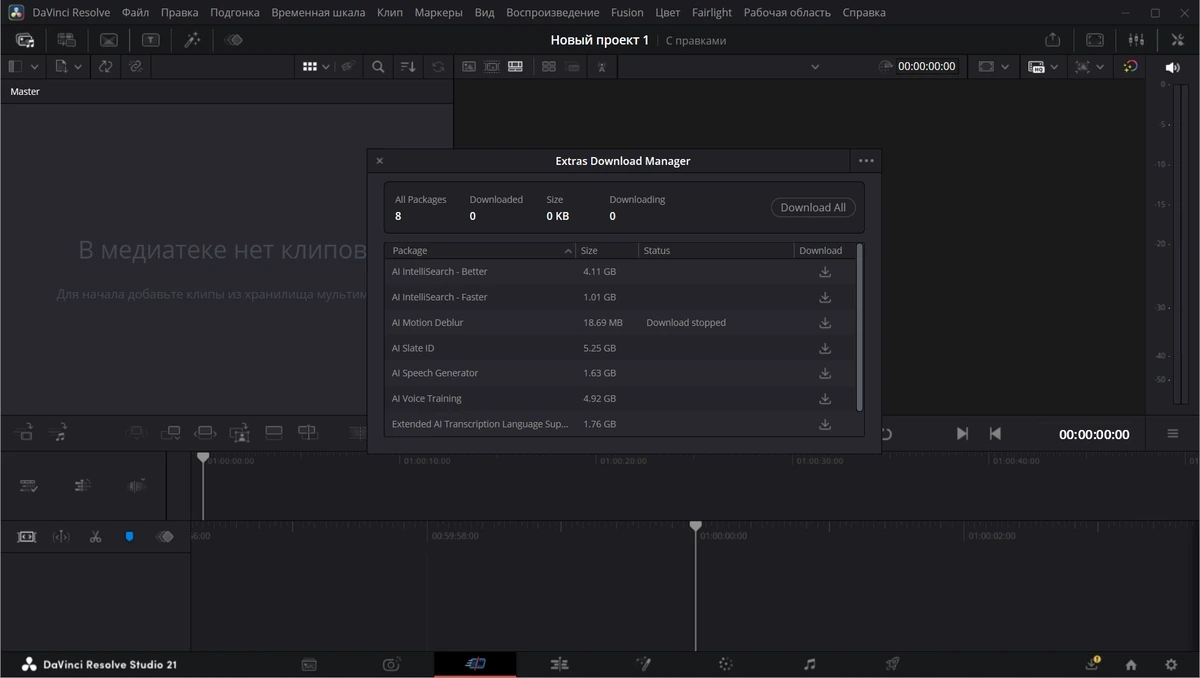Select the Source Tape viewer mode
Viewport: 1200px width, 678px height.
pos(492,67)
